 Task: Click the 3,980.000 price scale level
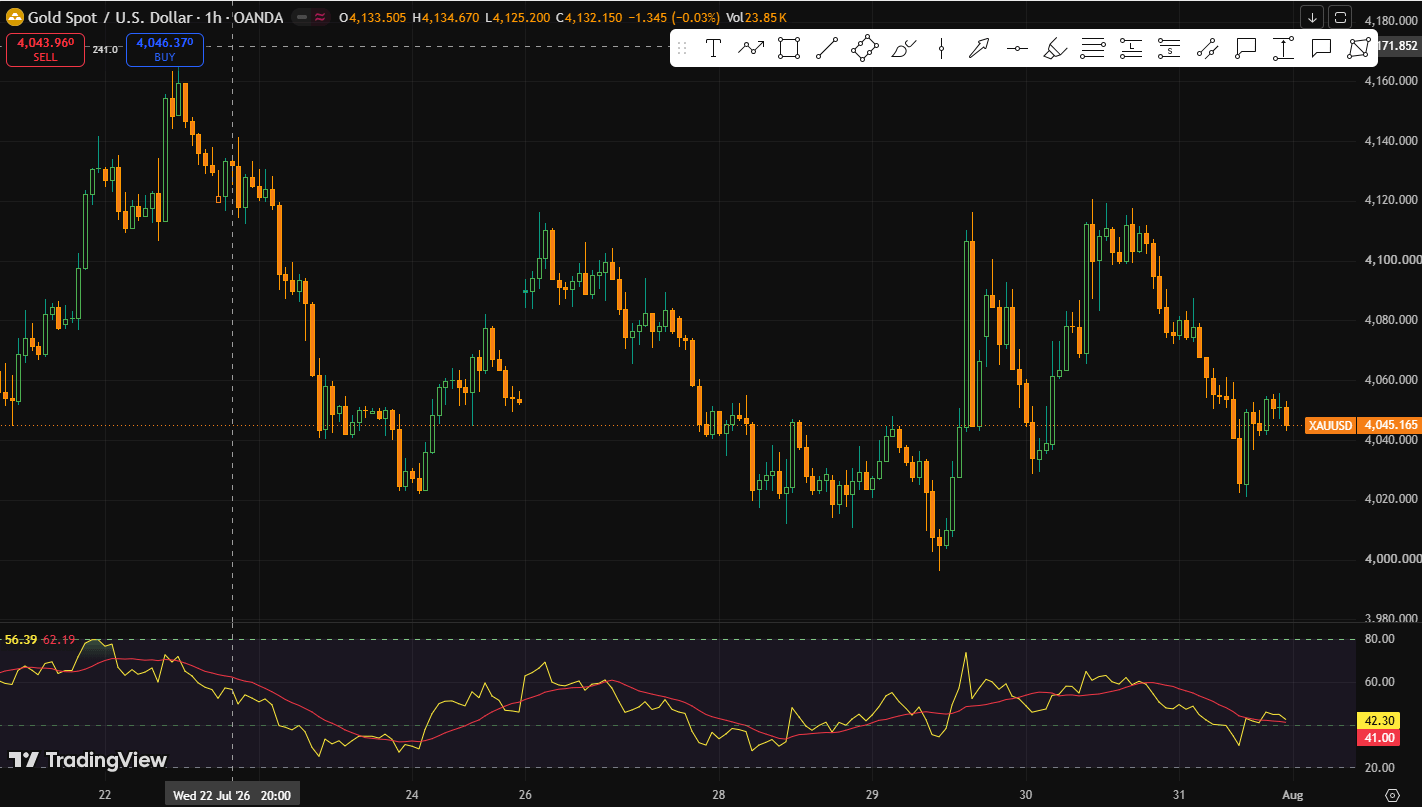(1391, 616)
